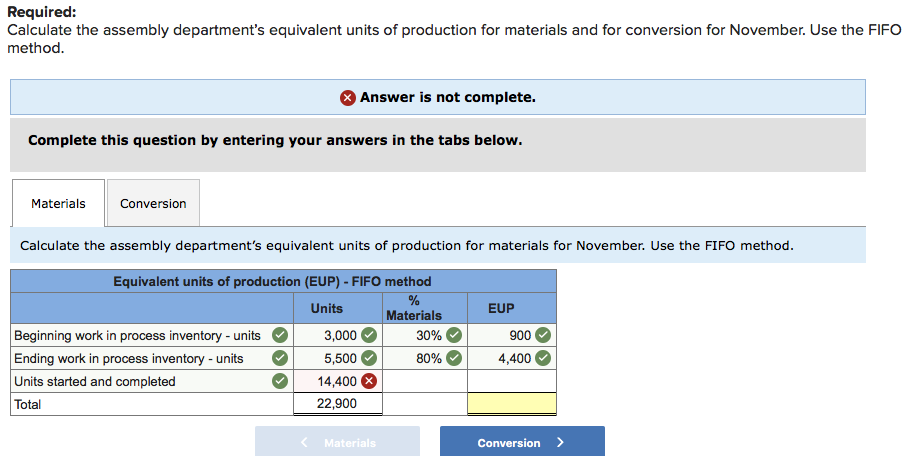
Task: Click the 'Total' row label
Action: [27, 404]
